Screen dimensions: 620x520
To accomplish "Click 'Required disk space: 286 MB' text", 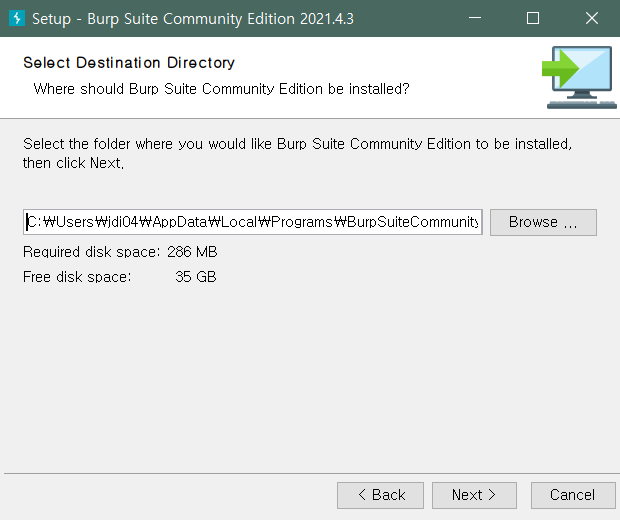I will tap(120, 252).
